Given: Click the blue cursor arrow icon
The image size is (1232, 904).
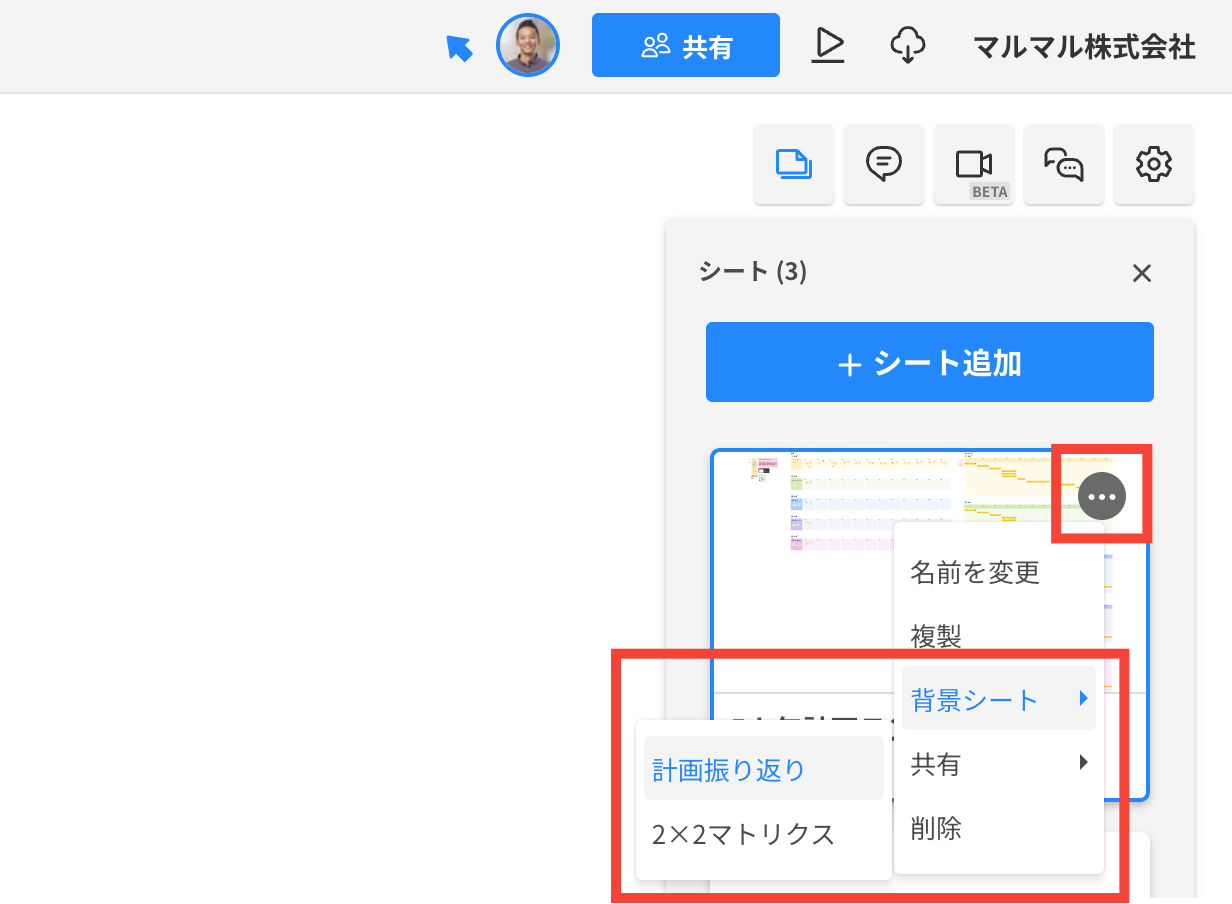Looking at the screenshot, I should (459, 47).
